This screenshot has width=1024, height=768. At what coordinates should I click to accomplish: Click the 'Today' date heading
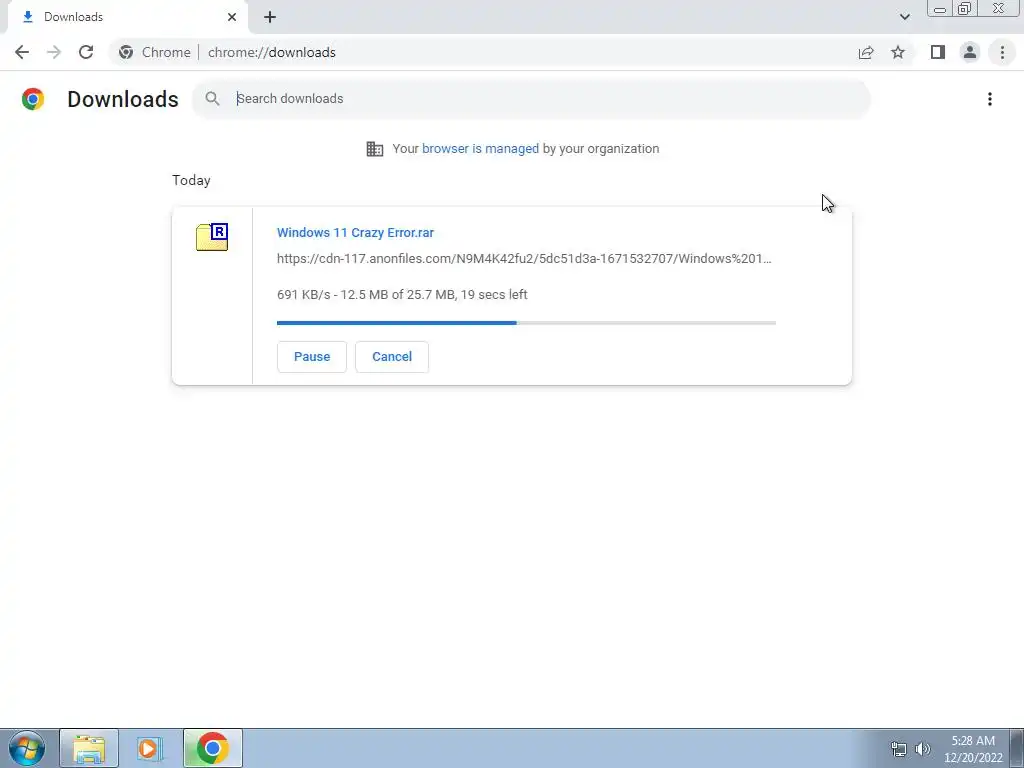[x=191, y=180]
